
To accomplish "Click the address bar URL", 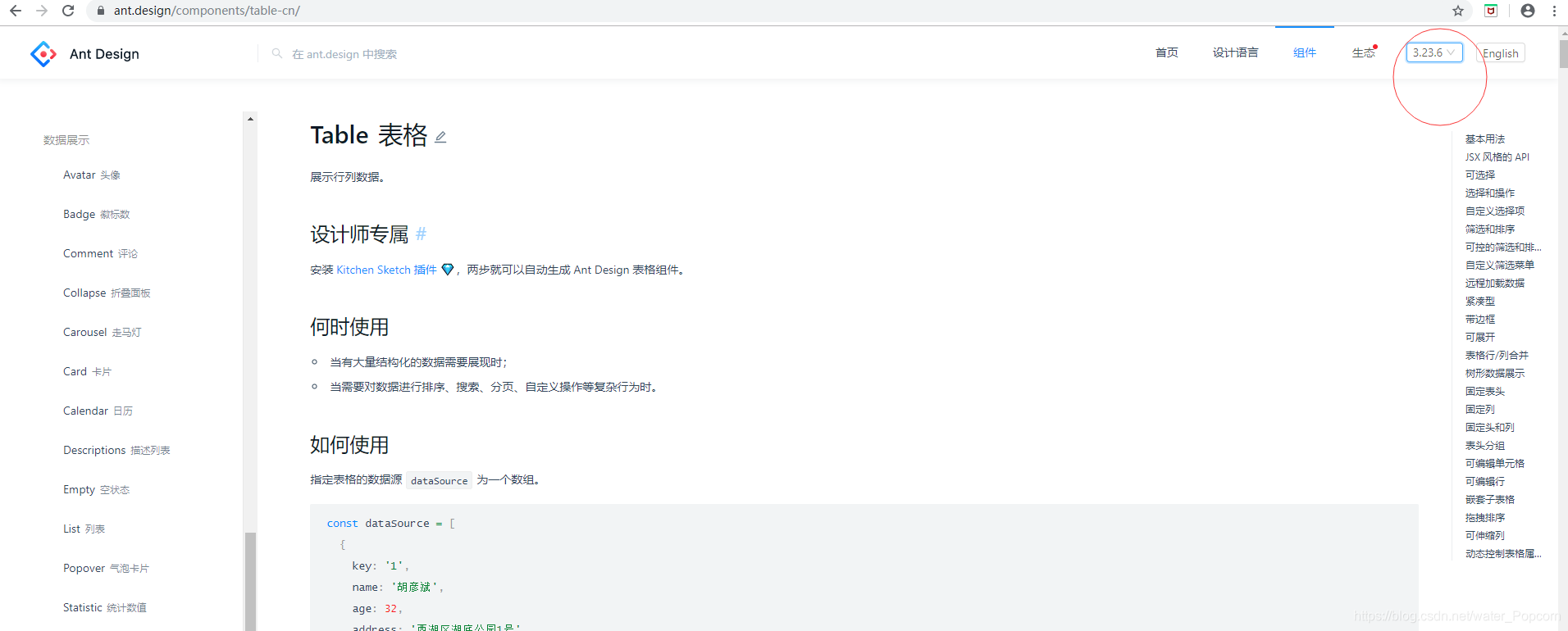I will [207, 11].
